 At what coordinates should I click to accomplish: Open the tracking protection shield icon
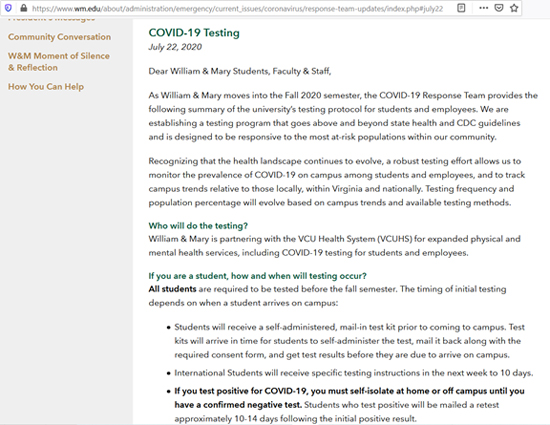(8, 8)
